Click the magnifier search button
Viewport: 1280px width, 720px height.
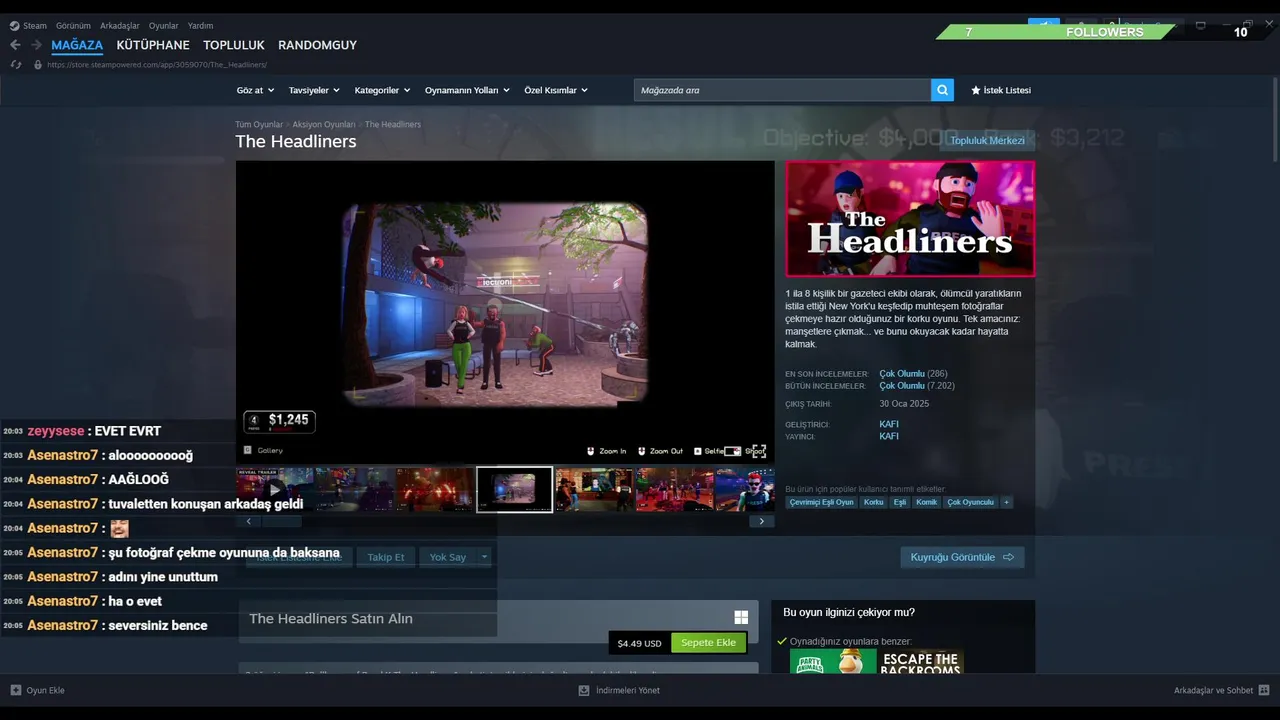[942, 90]
